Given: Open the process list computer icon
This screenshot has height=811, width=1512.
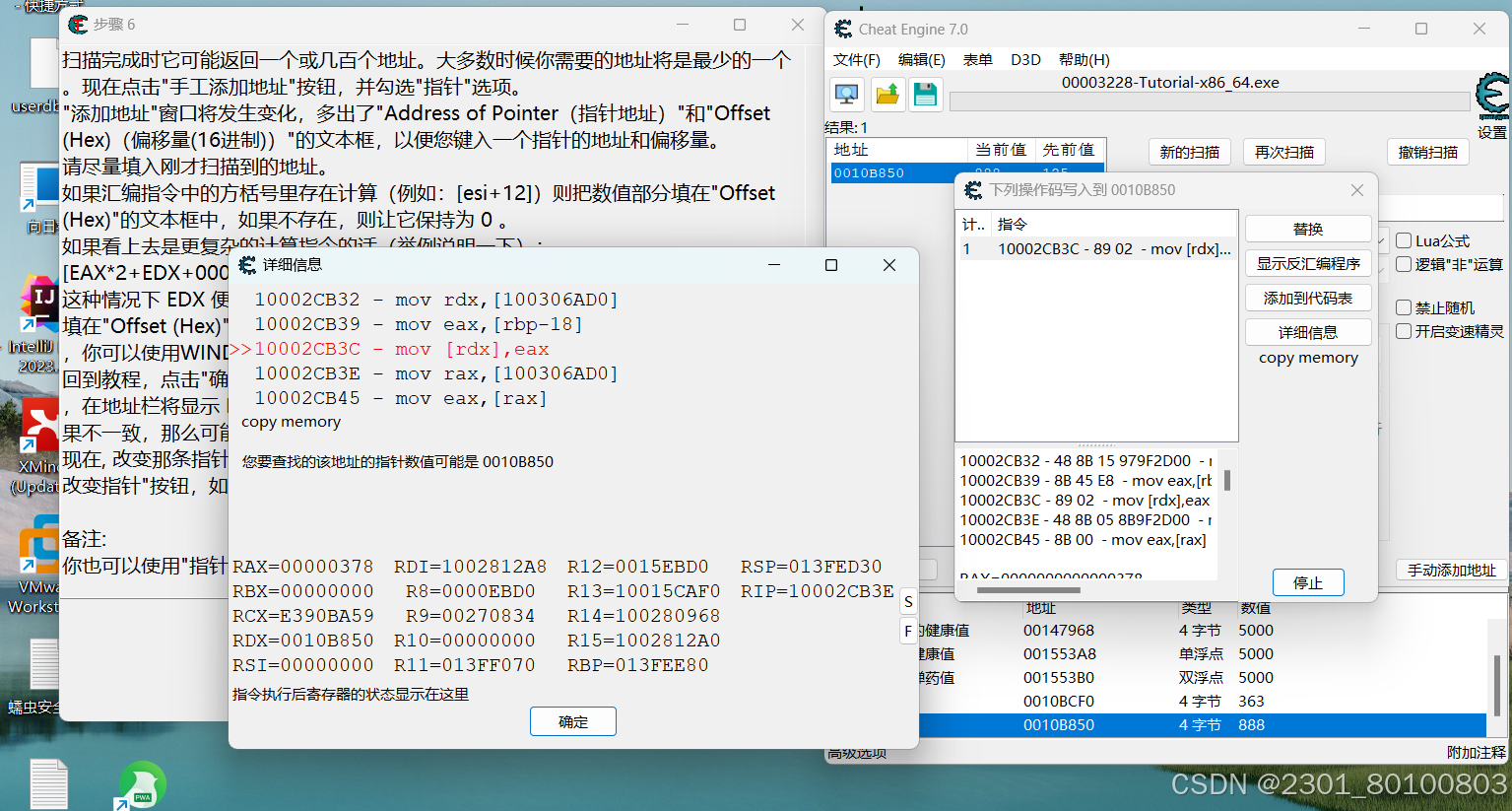Looking at the screenshot, I should 846,95.
